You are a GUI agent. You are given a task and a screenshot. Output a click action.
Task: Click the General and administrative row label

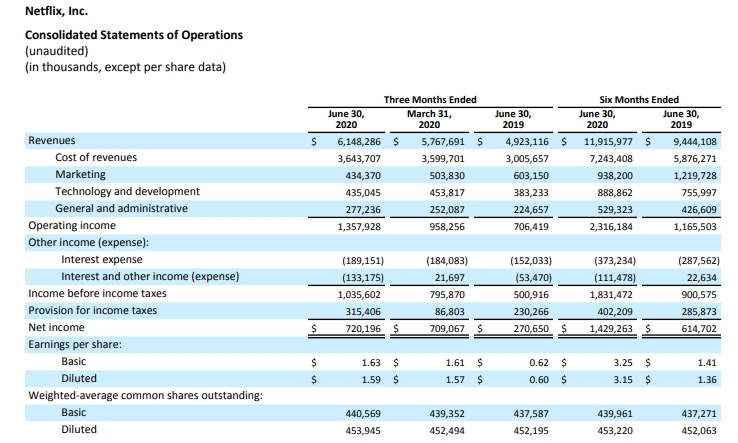coord(121,209)
